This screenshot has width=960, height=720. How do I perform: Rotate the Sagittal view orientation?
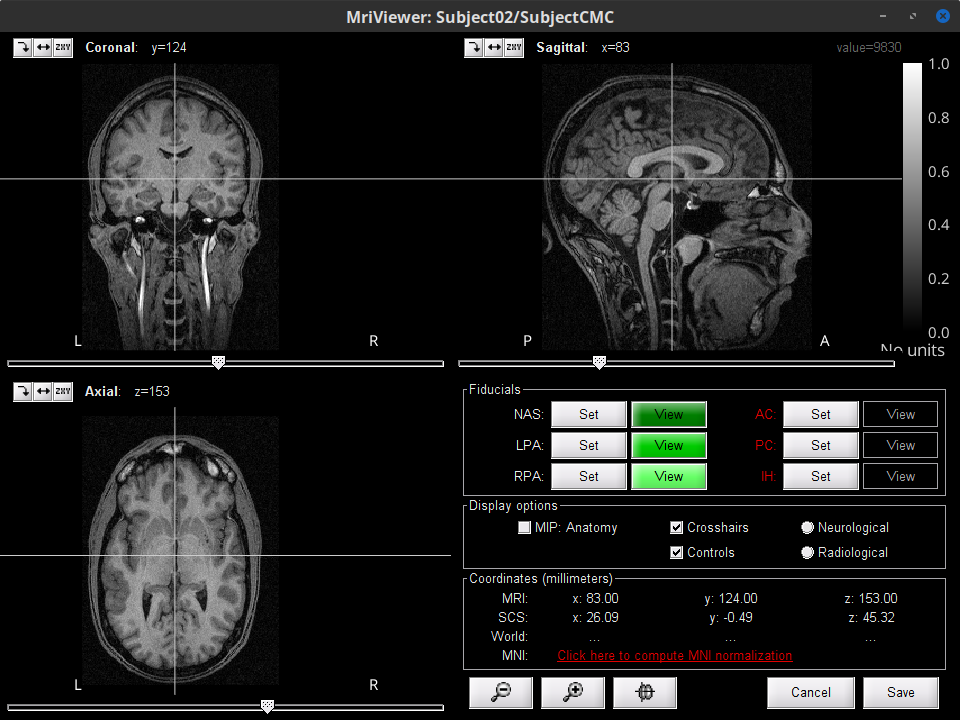[473, 48]
